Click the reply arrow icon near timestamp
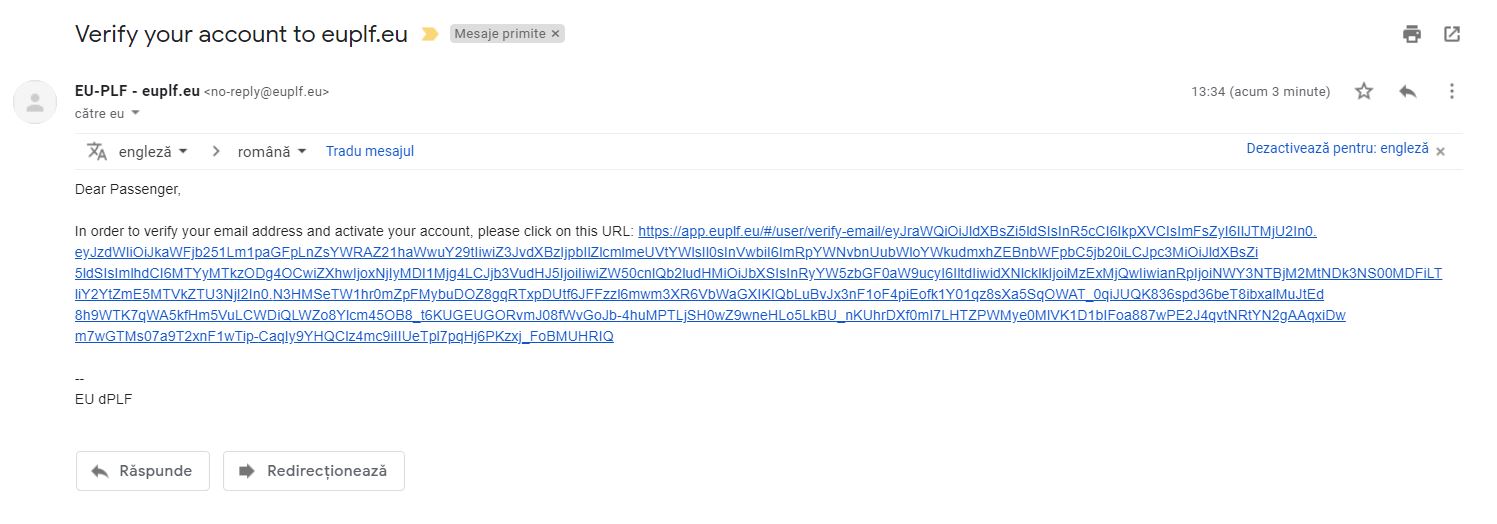1497x524 pixels. [x=1408, y=91]
